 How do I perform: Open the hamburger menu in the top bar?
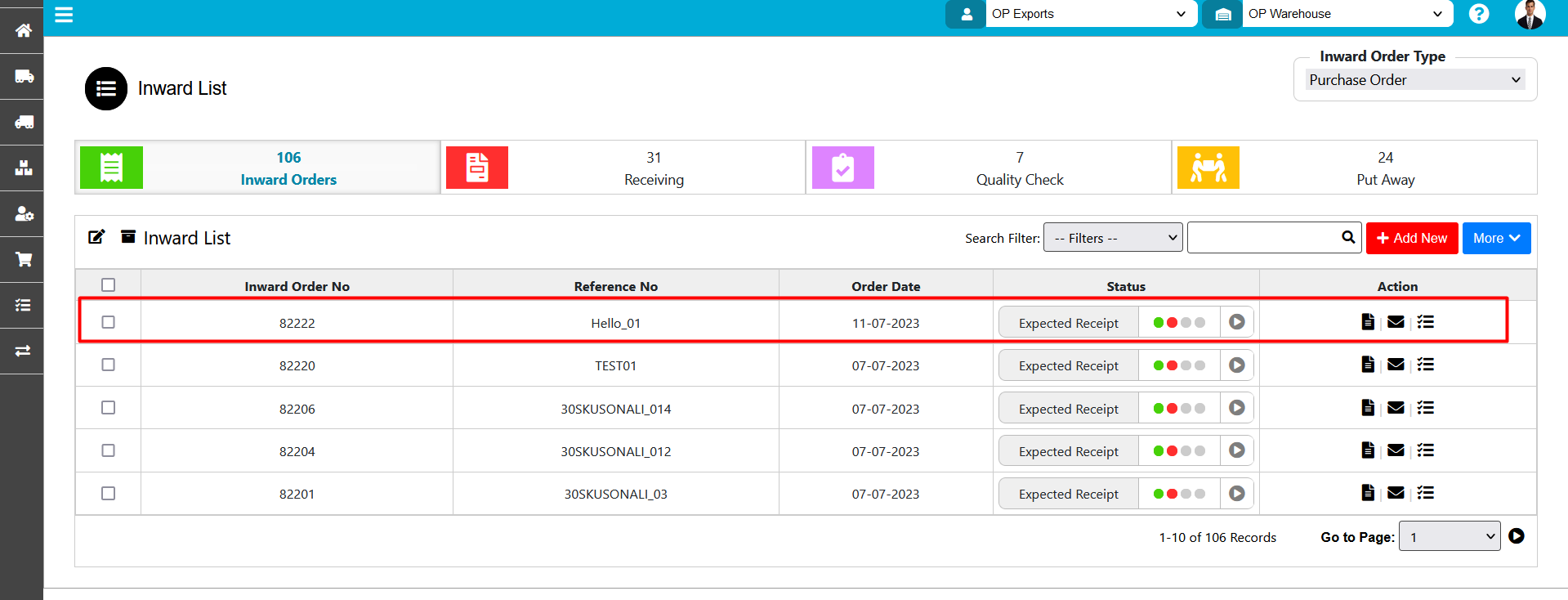click(64, 15)
